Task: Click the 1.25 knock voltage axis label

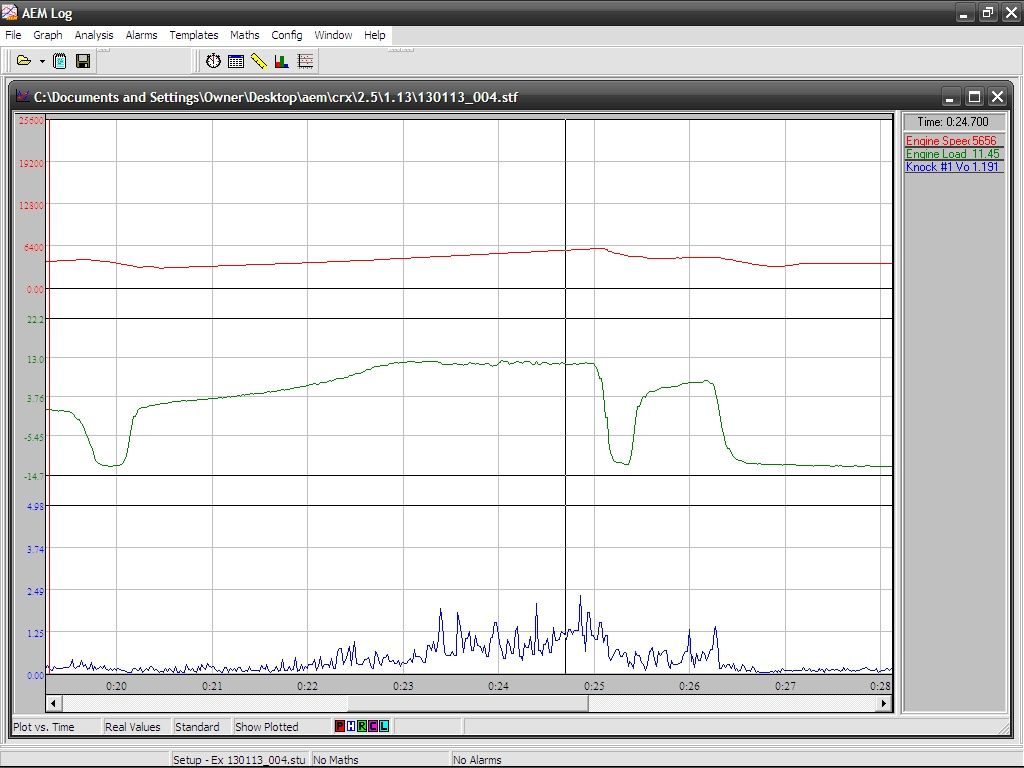Action: point(35,633)
